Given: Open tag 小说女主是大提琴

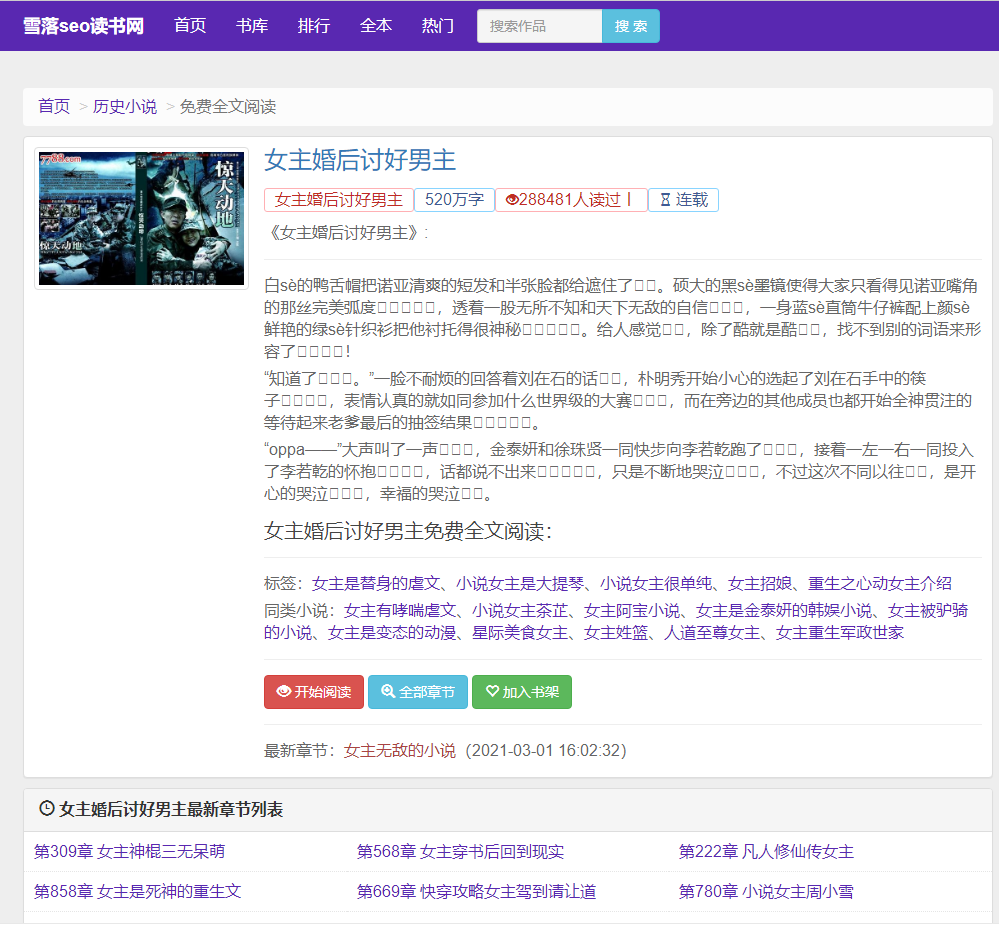Looking at the screenshot, I should 520,583.
